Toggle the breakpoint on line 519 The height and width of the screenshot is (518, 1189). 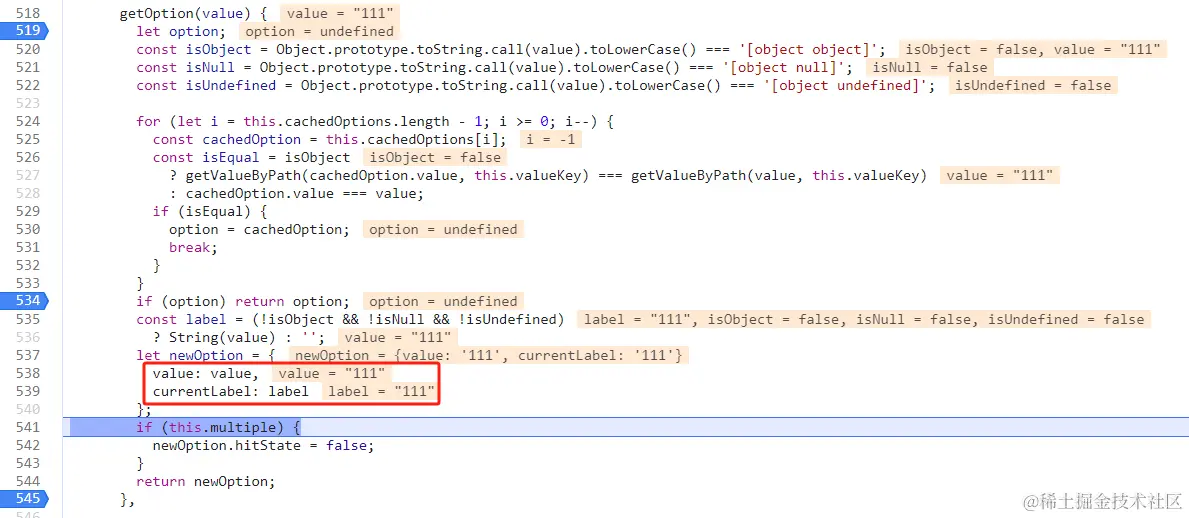pos(27,31)
